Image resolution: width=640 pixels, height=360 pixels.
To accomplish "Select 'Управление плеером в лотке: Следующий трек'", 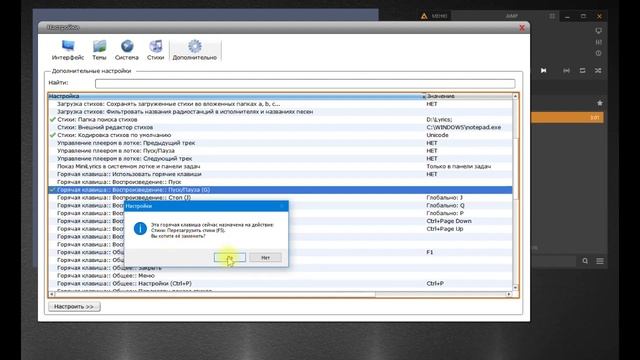I will (x=280, y=158).
